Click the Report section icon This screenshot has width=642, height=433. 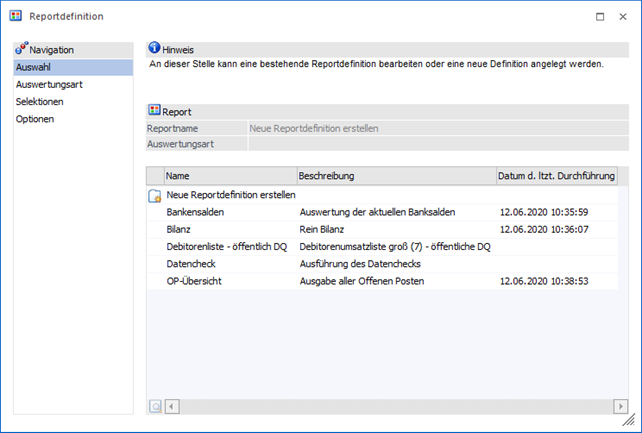(154, 112)
